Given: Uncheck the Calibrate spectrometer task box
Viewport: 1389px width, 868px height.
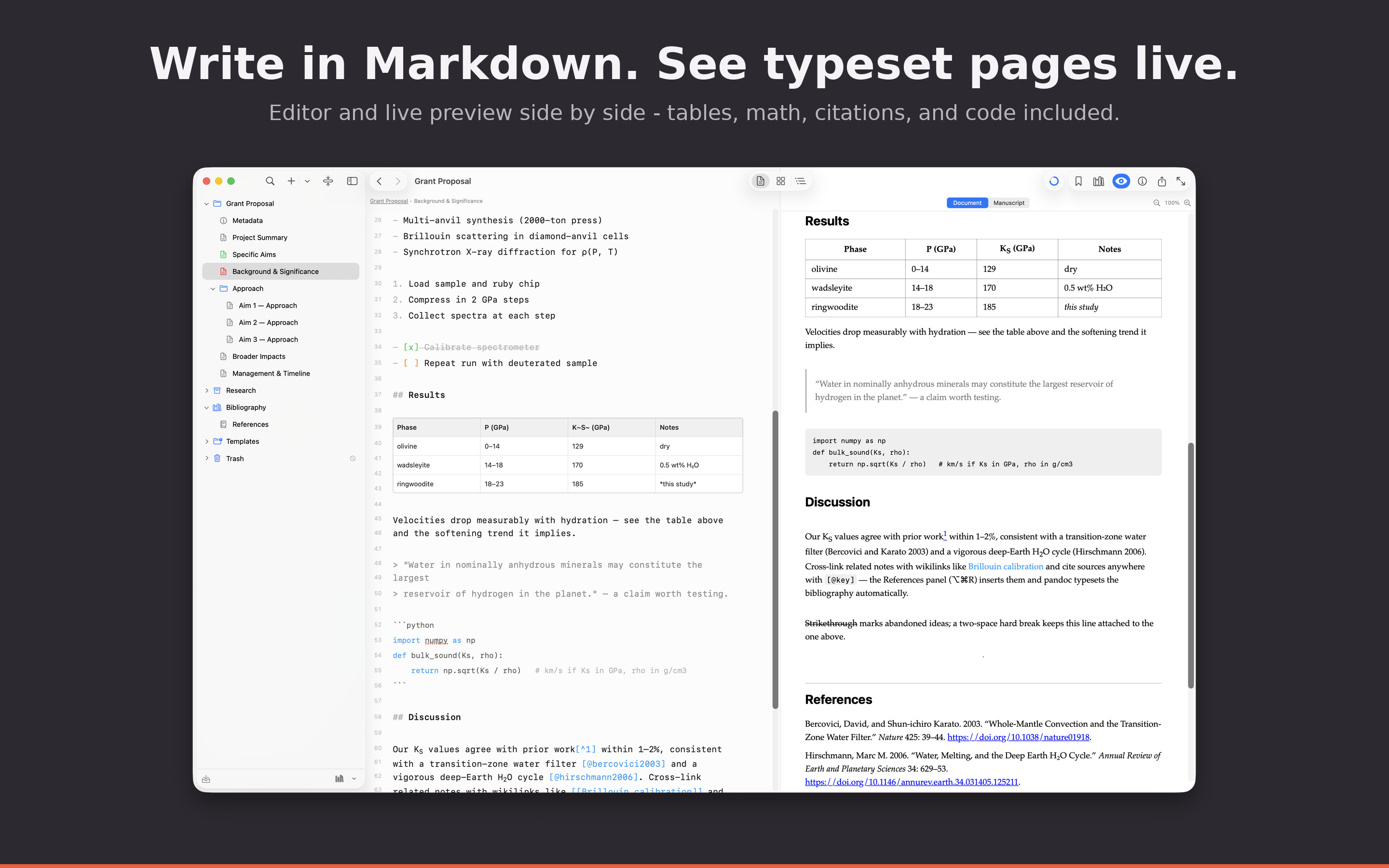Looking at the screenshot, I should point(411,347).
